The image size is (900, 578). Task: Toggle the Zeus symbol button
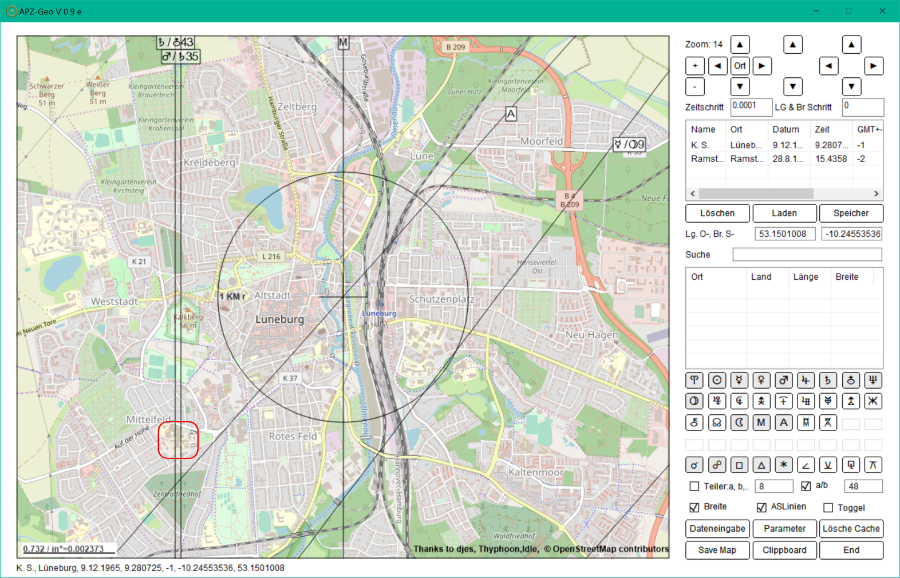pyautogui.click(x=762, y=401)
